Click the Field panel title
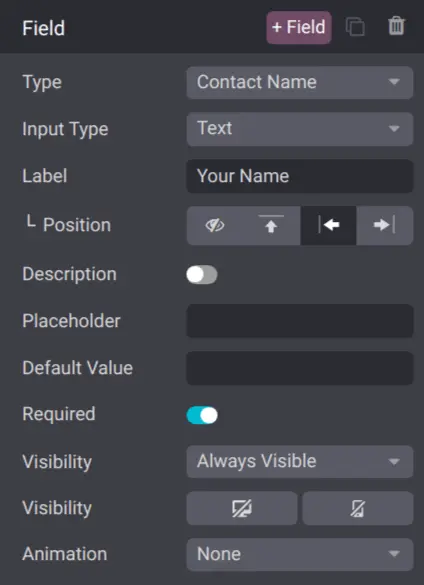 pos(43,28)
